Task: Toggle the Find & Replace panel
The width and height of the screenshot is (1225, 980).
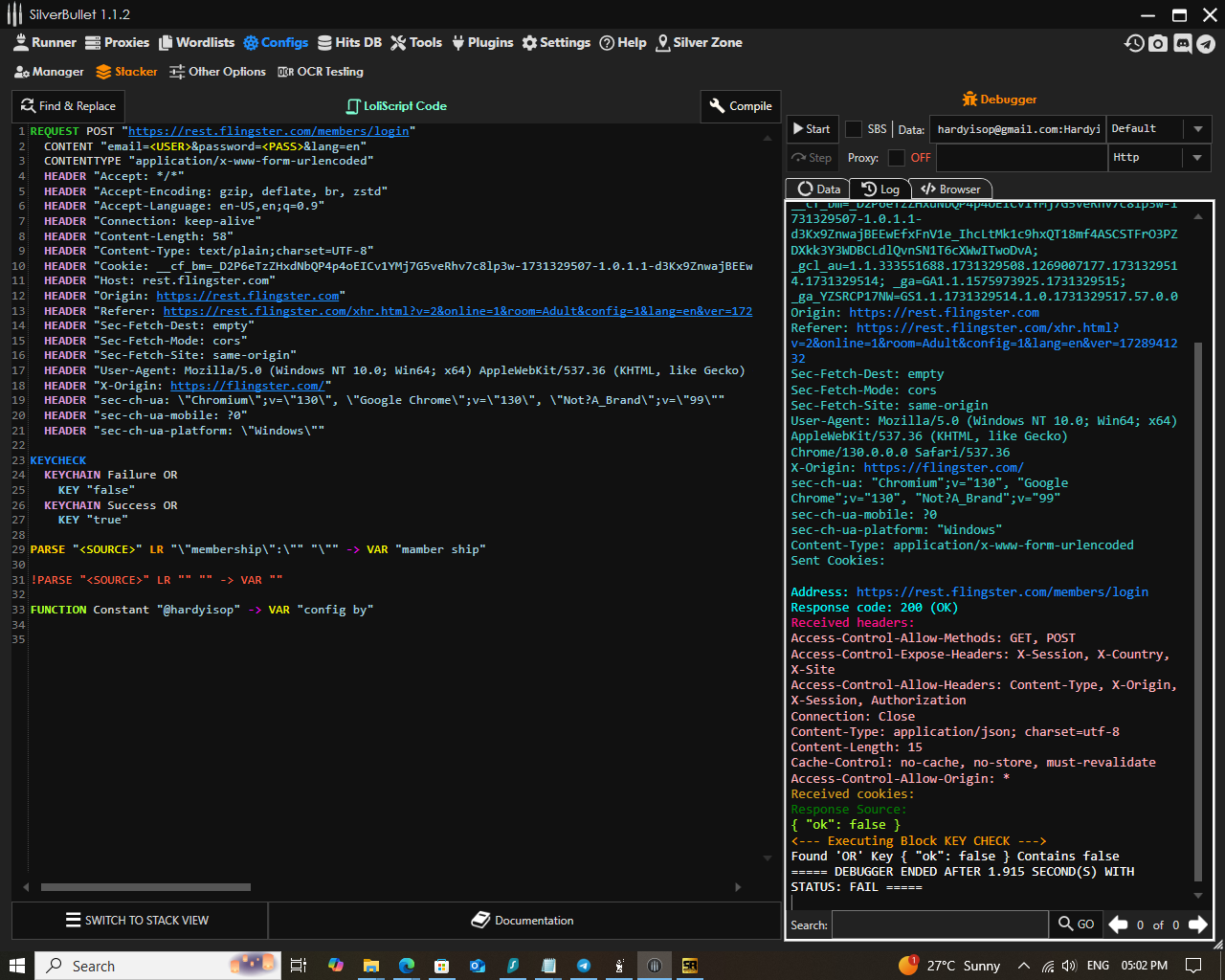Action: (x=67, y=105)
